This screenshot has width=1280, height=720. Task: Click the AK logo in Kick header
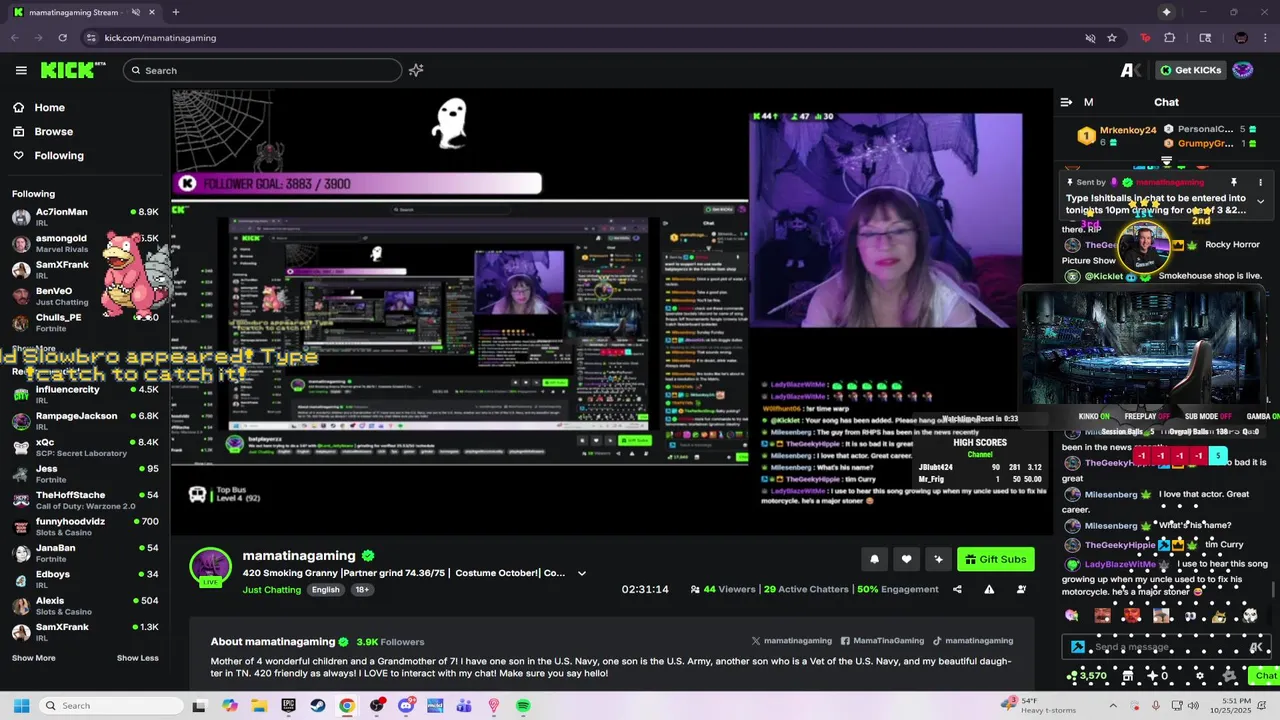pos(1131,70)
